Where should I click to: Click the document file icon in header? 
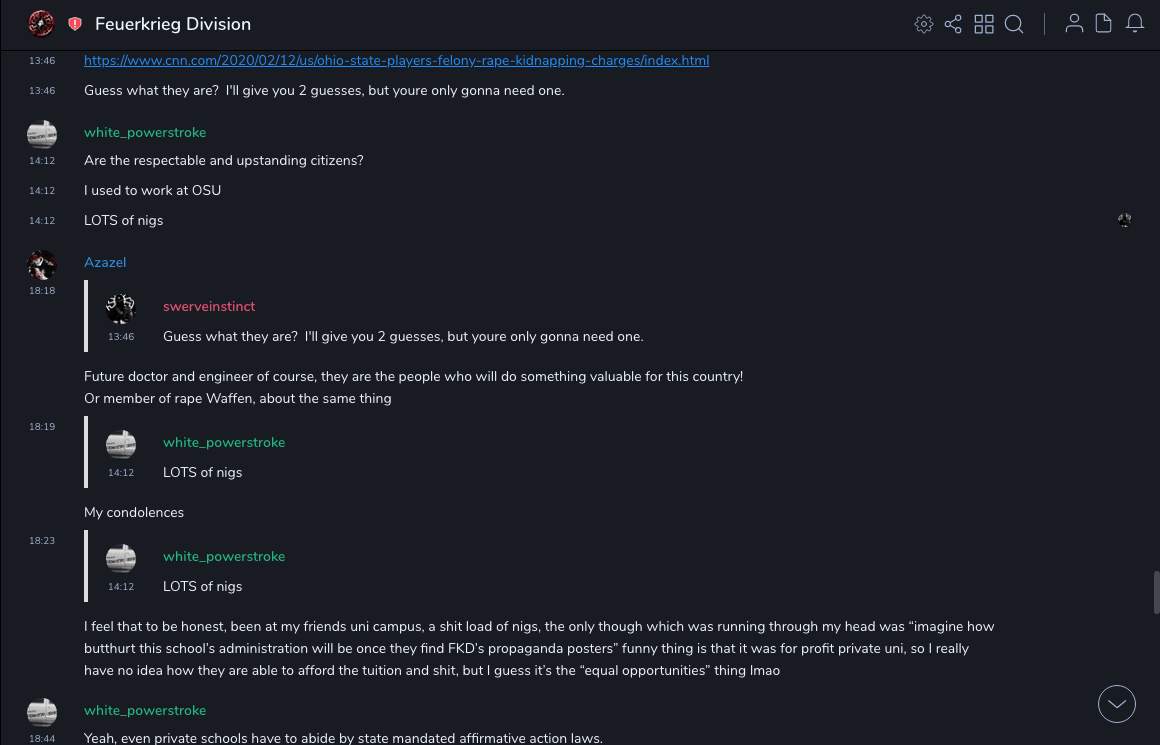point(1104,24)
